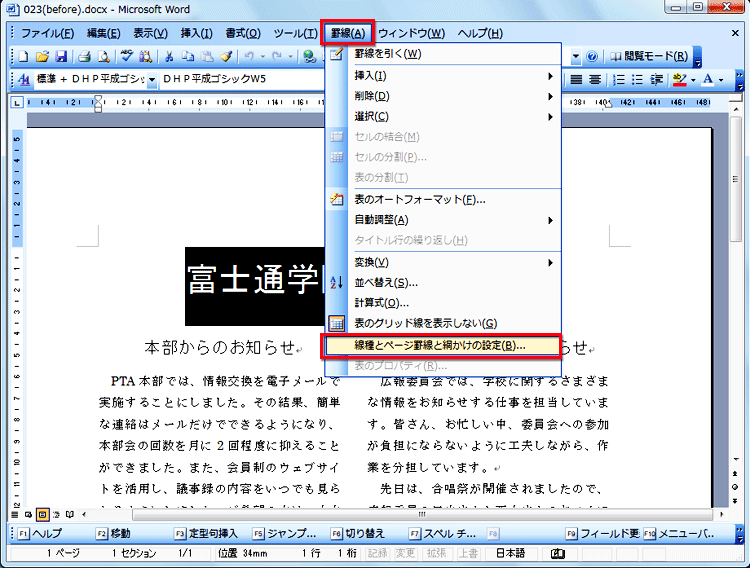Apply Distribute text alignment icon
This screenshot has height=568, width=750.
[595, 79]
